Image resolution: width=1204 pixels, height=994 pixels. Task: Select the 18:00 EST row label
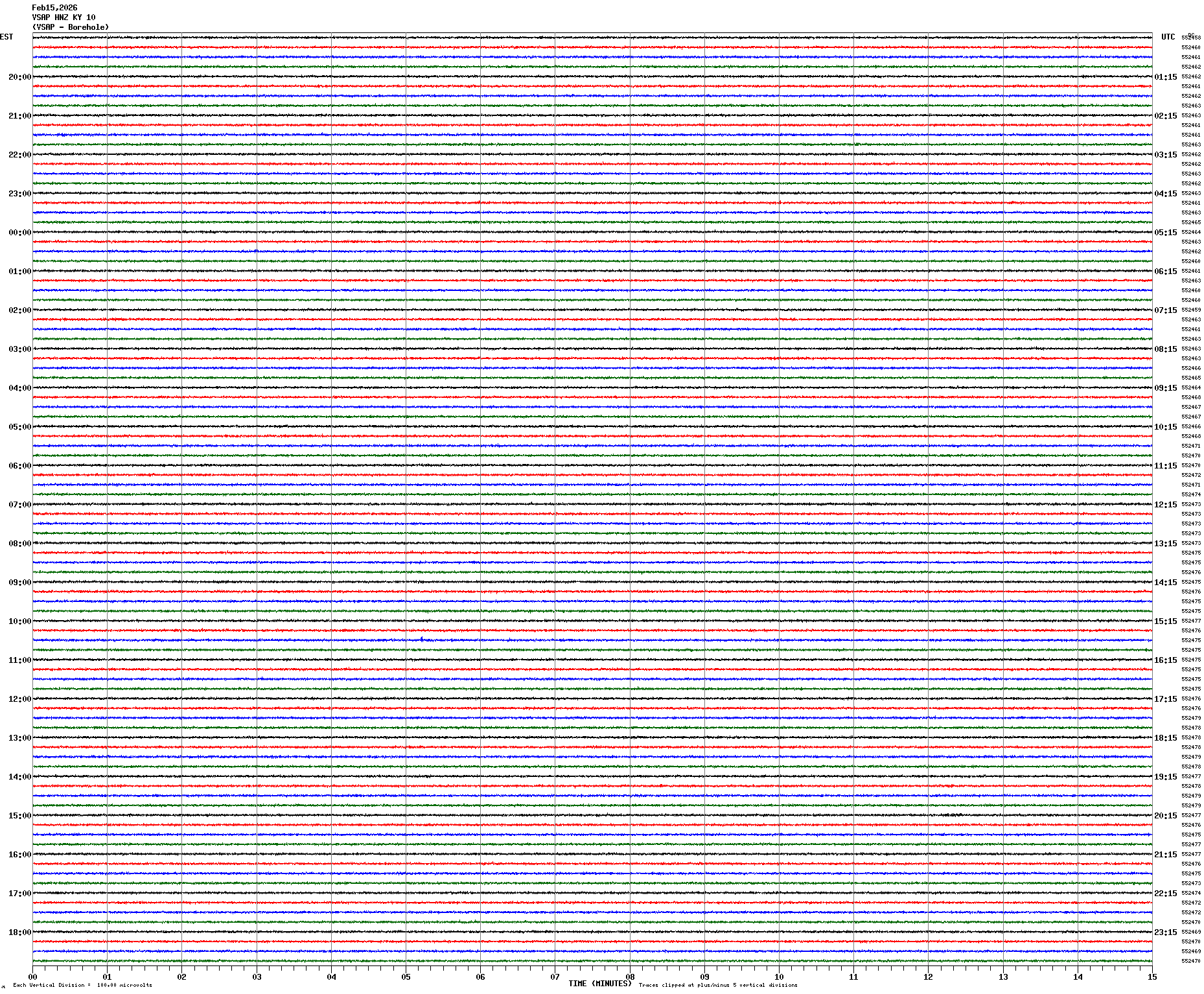coord(19,932)
